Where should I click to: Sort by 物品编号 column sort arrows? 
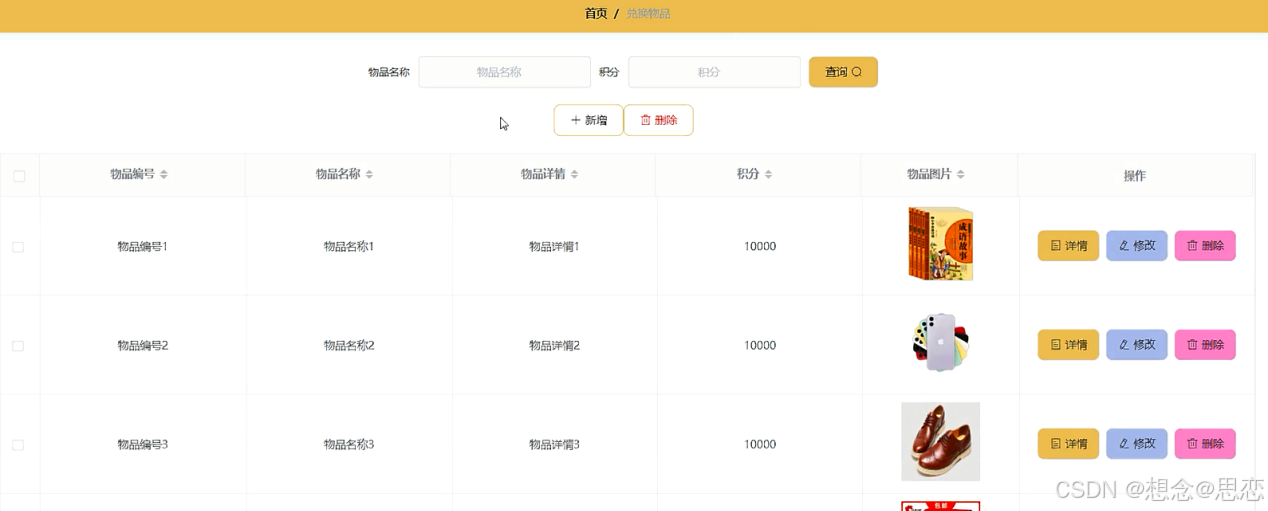click(x=164, y=174)
